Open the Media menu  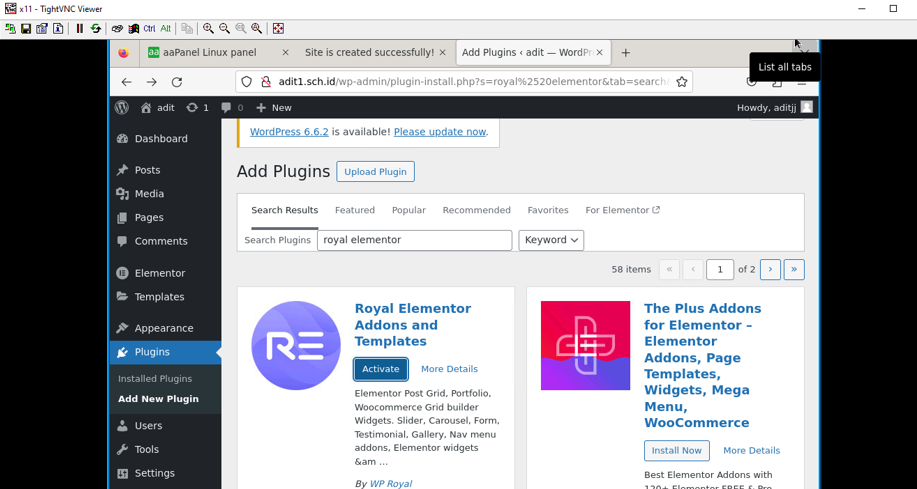click(166, 194)
